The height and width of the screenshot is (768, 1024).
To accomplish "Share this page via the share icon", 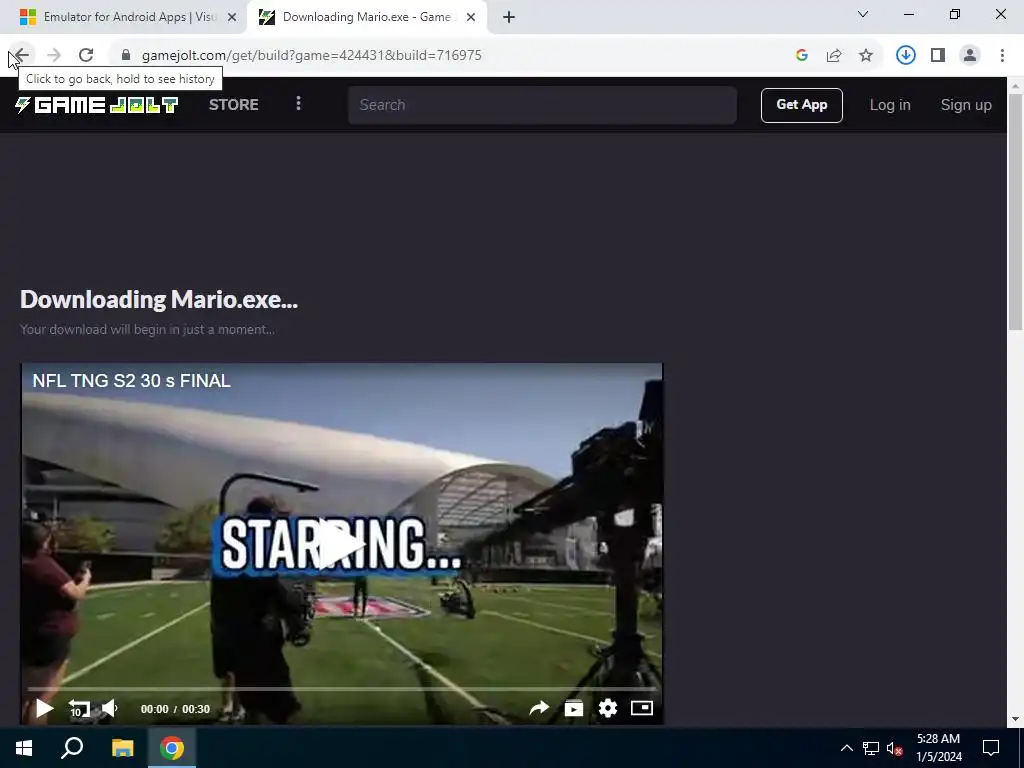I will 834,56.
